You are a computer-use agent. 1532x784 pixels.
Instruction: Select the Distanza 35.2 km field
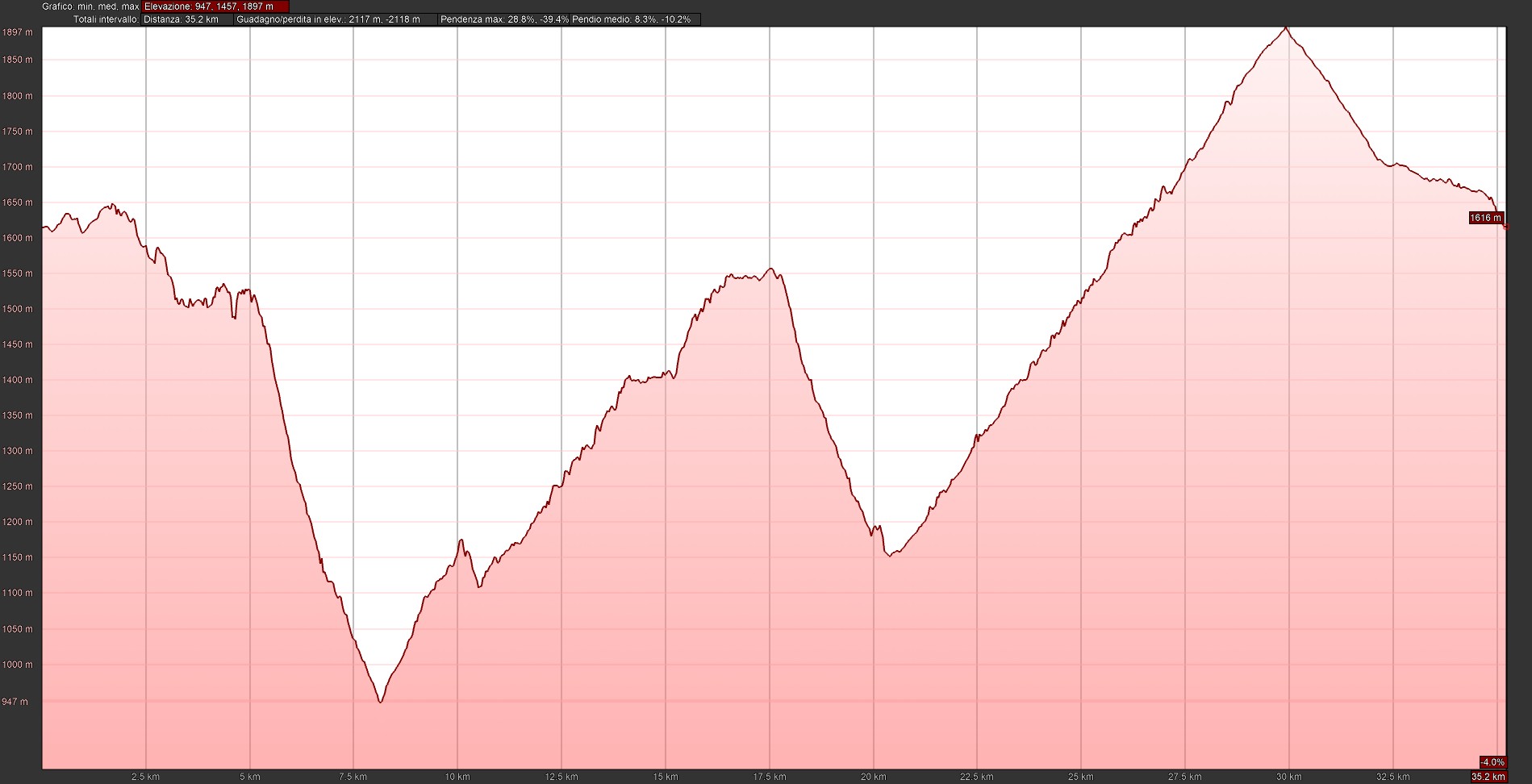(187, 19)
